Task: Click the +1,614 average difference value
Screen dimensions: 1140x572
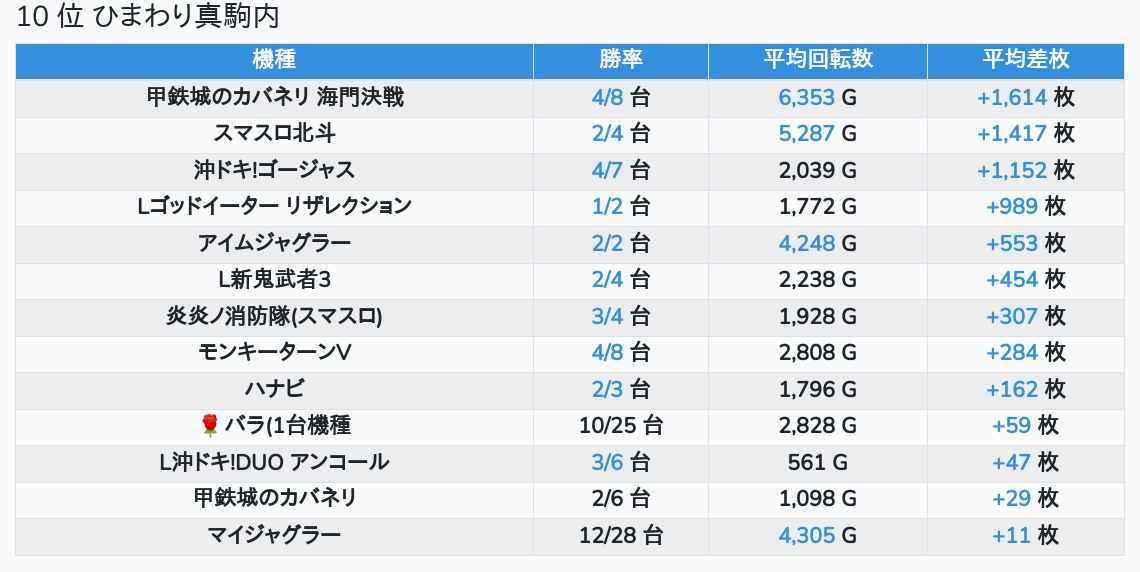Action: click(x=1012, y=97)
